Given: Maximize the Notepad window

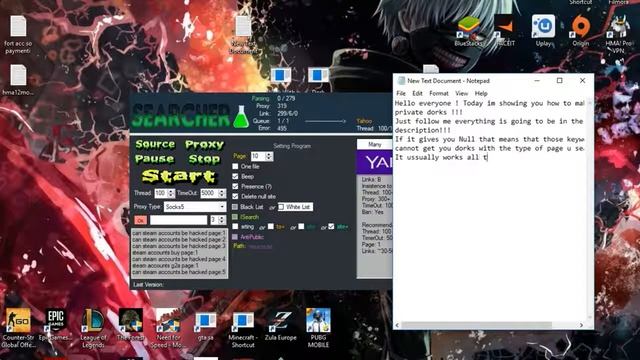Looking at the screenshot, I should [560, 81].
